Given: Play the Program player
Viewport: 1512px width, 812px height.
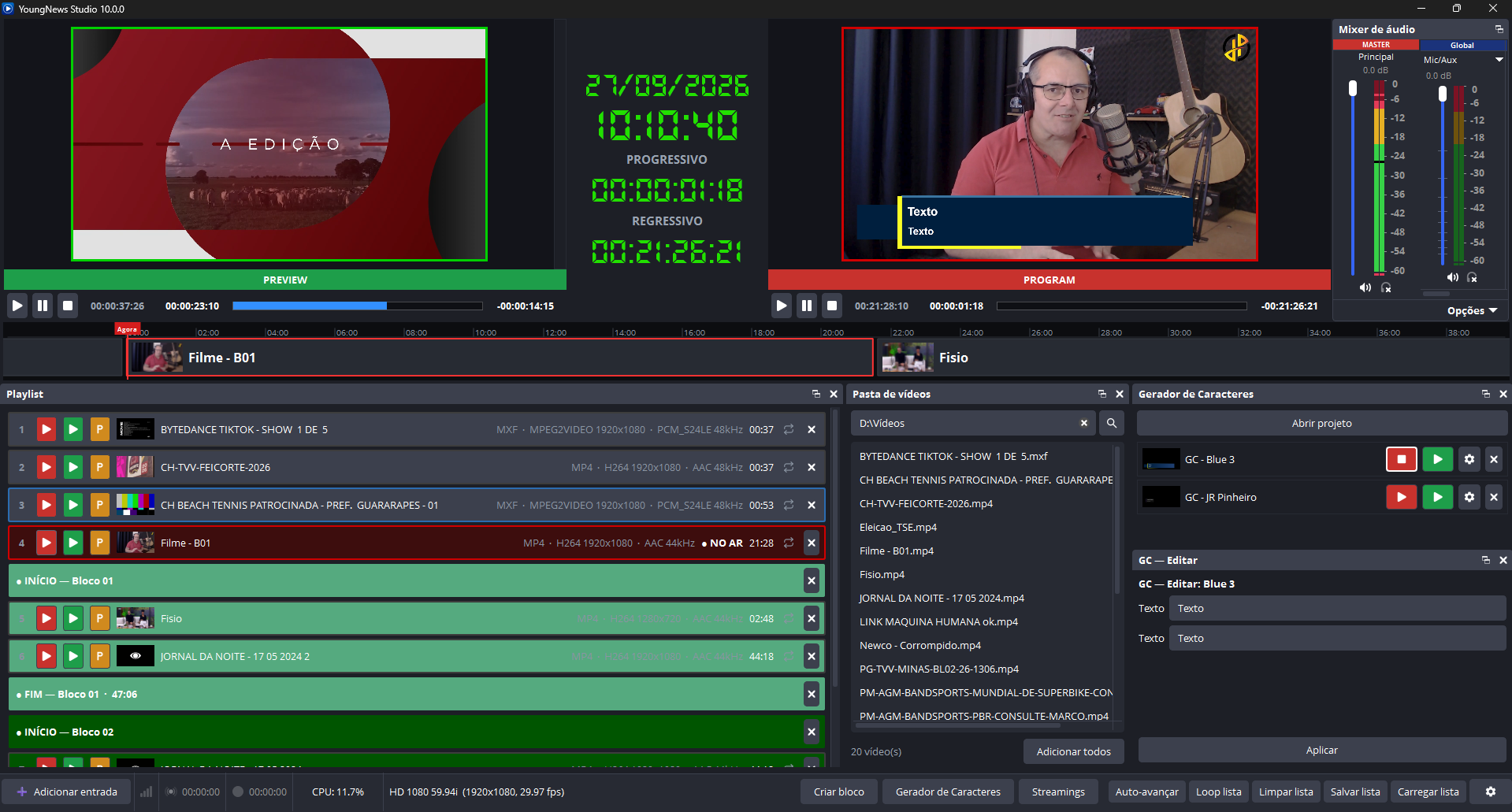Looking at the screenshot, I should coord(782,306).
